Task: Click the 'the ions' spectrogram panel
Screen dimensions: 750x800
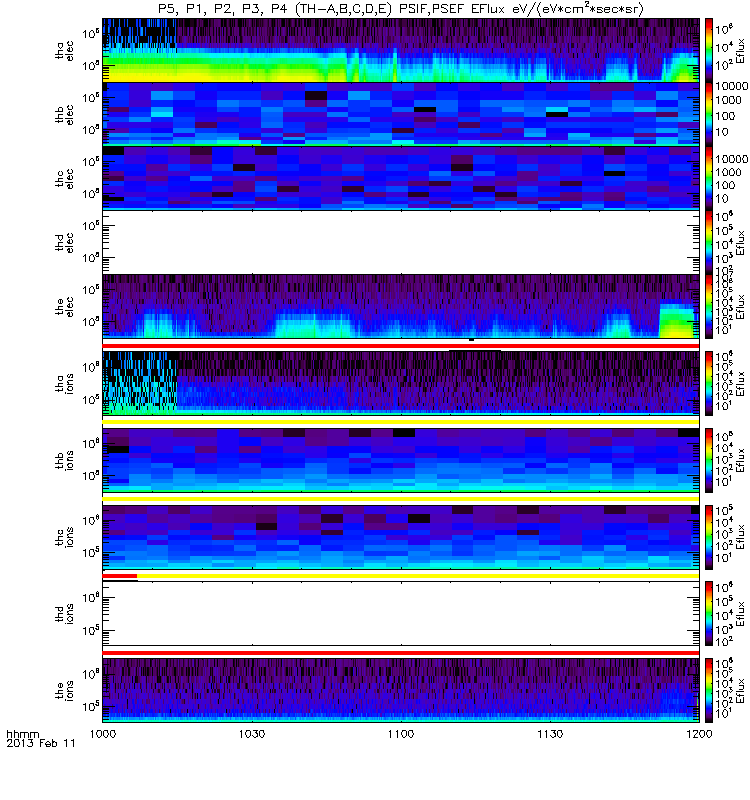Action: [401, 691]
